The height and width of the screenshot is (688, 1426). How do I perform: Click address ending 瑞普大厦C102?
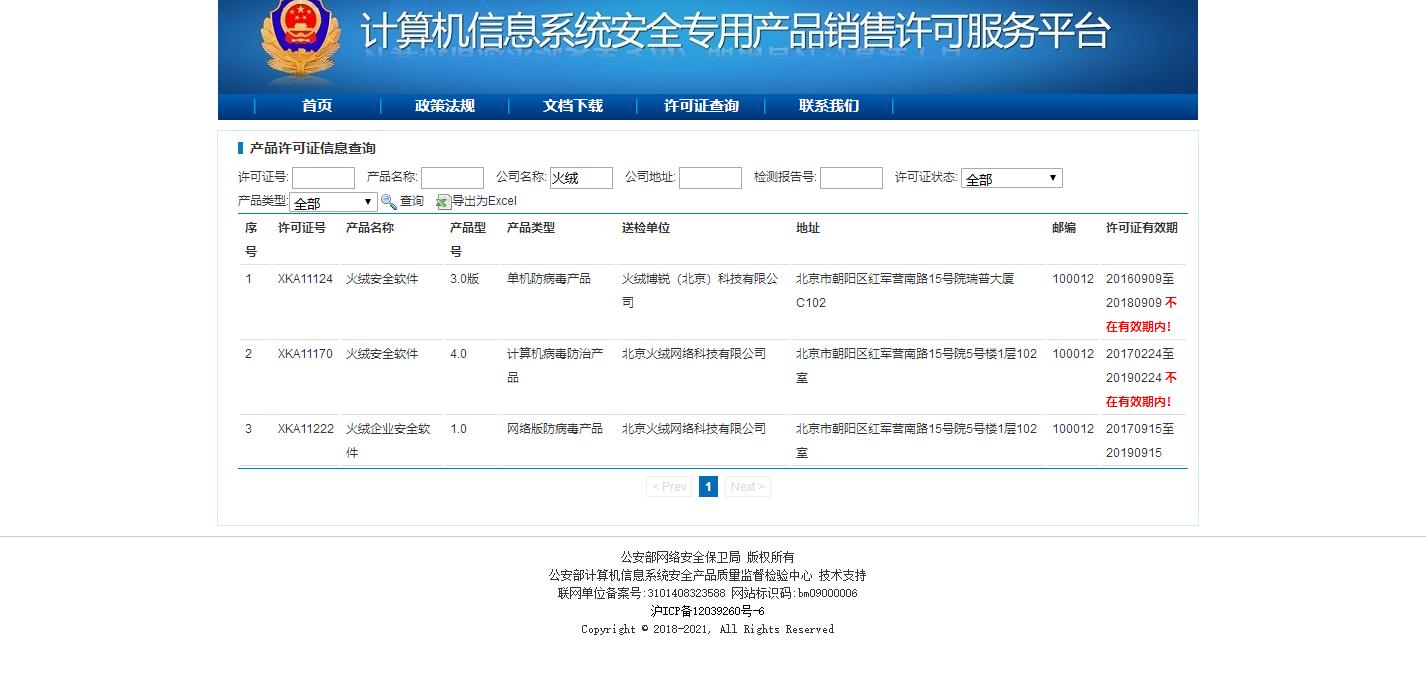pos(905,291)
